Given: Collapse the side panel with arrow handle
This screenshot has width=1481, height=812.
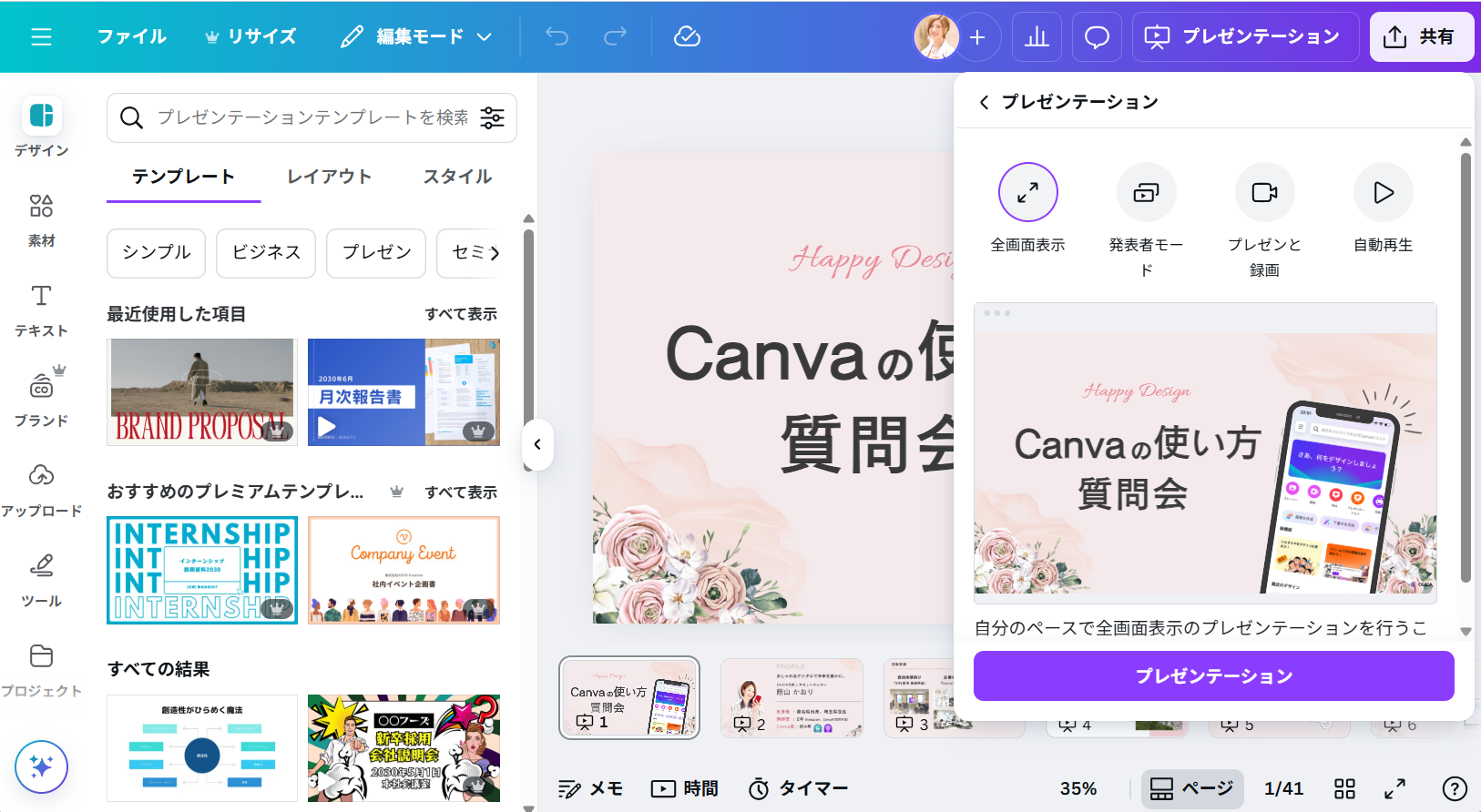Looking at the screenshot, I should pyautogui.click(x=537, y=444).
